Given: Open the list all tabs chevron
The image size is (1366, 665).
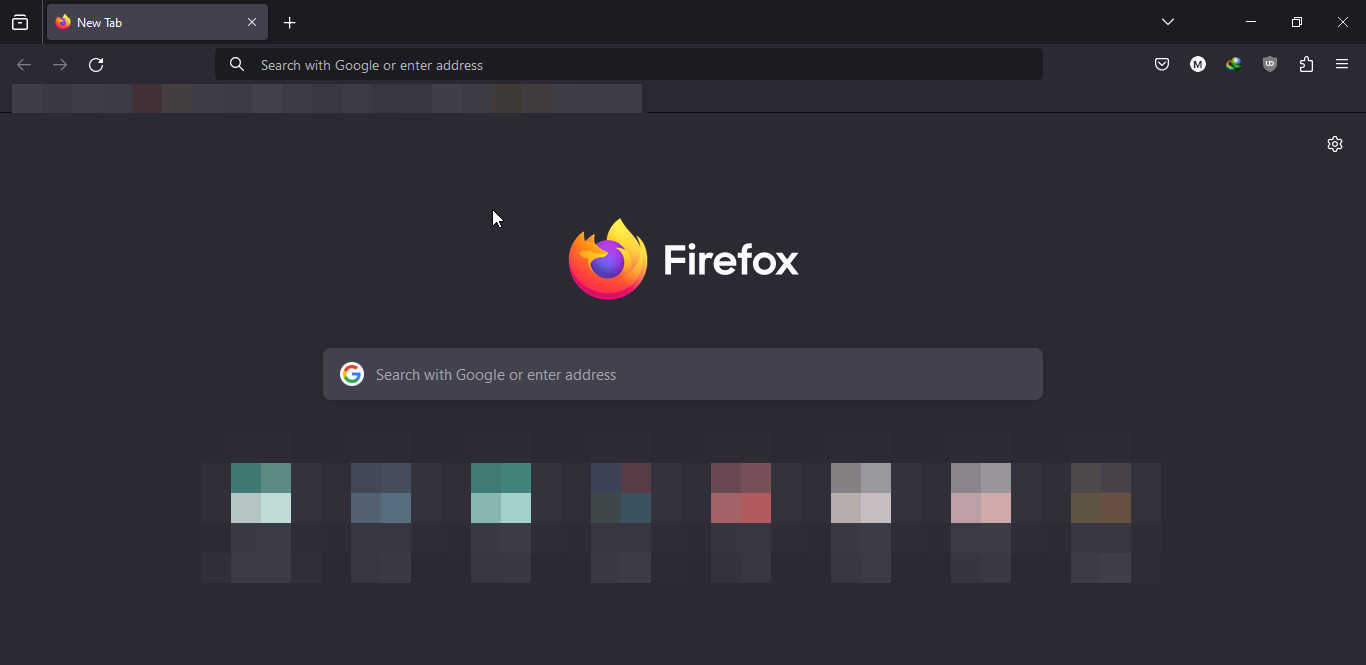Looking at the screenshot, I should pyautogui.click(x=1168, y=22).
